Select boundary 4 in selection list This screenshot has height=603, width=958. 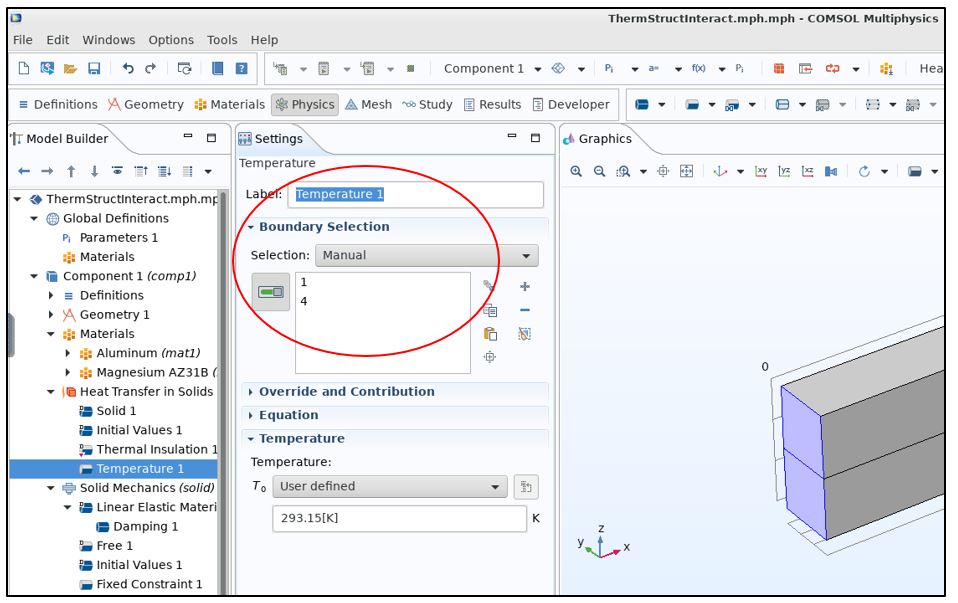[x=304, y=301]
